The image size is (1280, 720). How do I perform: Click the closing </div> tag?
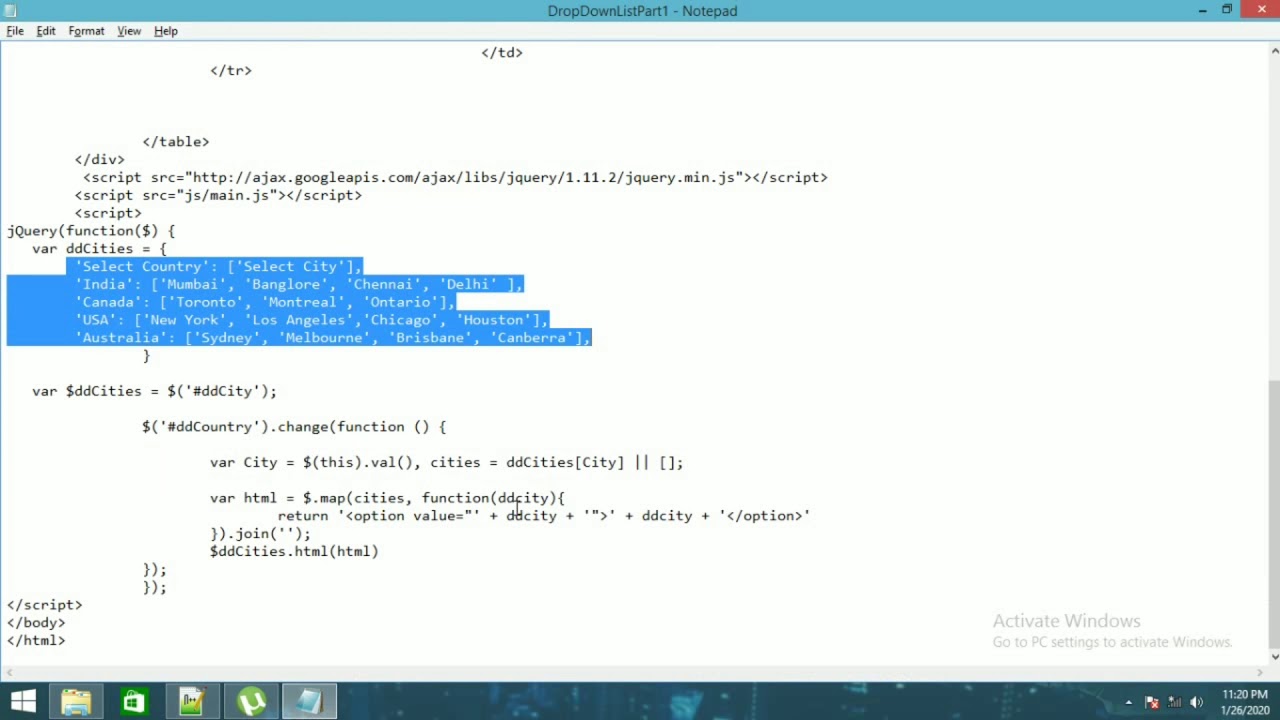[99, 159]
